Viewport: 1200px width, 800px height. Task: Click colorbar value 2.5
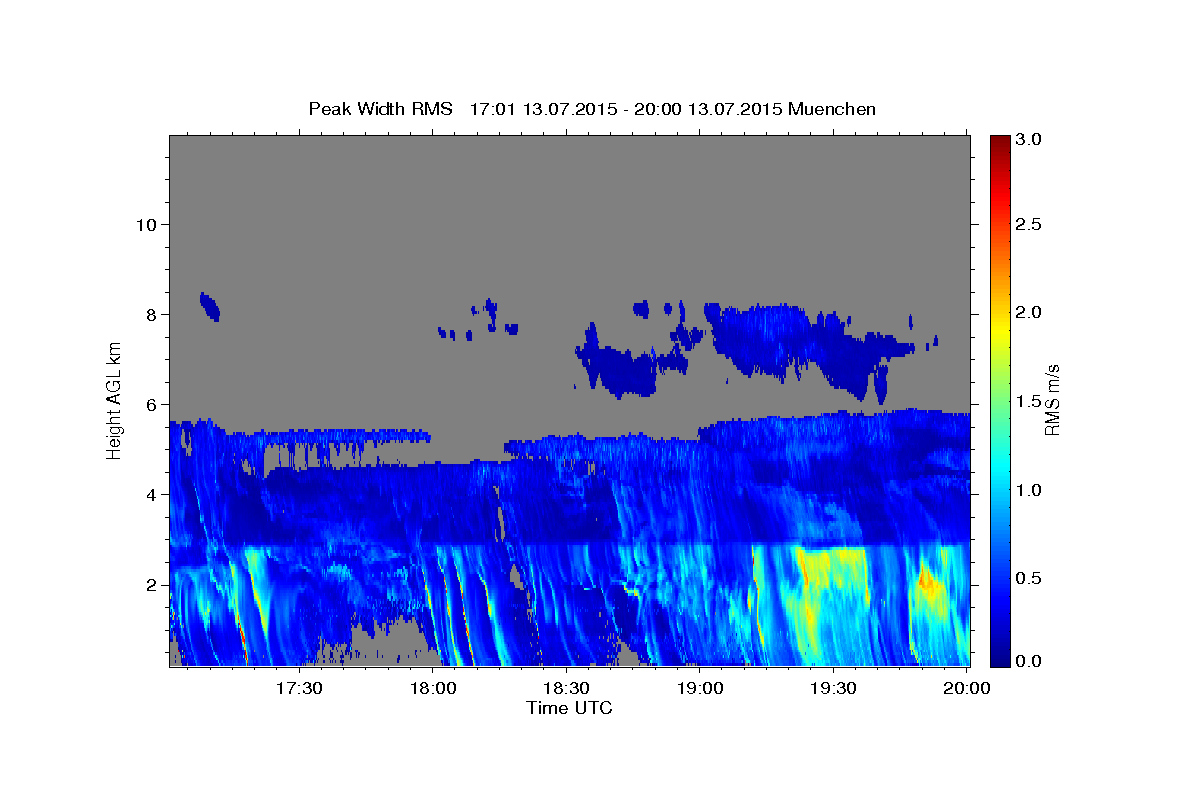point(1030,224)
